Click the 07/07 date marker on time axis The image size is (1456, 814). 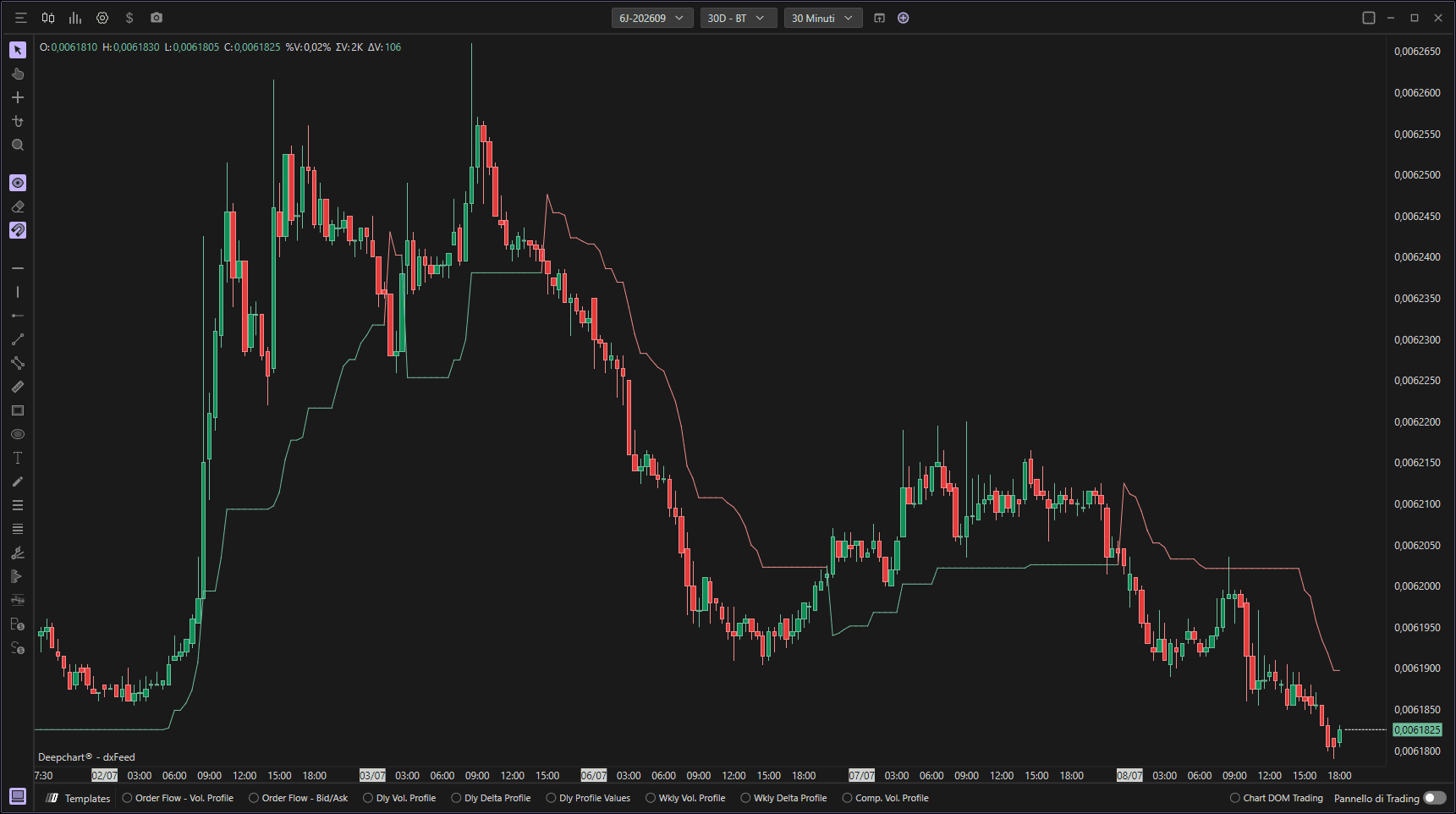click(861, 775)
